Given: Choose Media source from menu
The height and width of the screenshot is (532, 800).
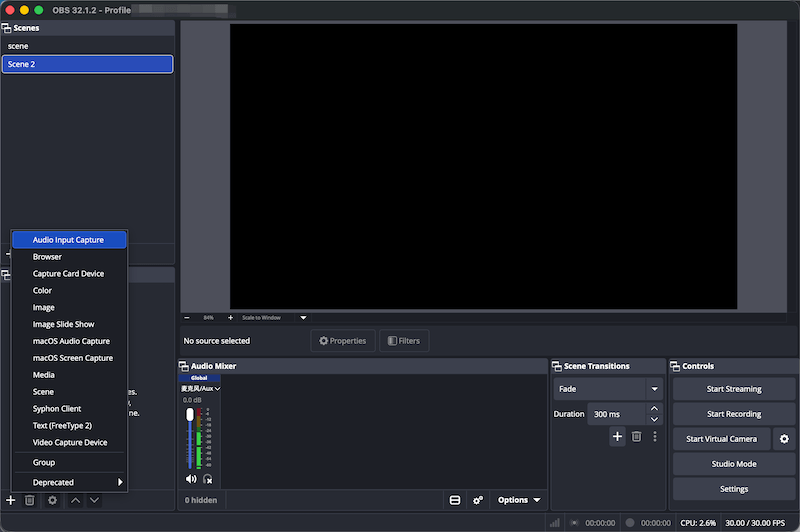Looking at the screenshot, I should coord(69,374).
